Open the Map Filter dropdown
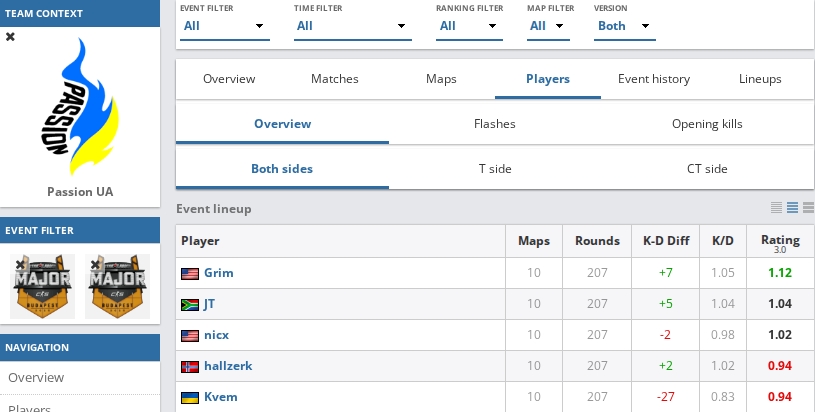Screen dimensions: 815x412 click(x=548, y=26)
